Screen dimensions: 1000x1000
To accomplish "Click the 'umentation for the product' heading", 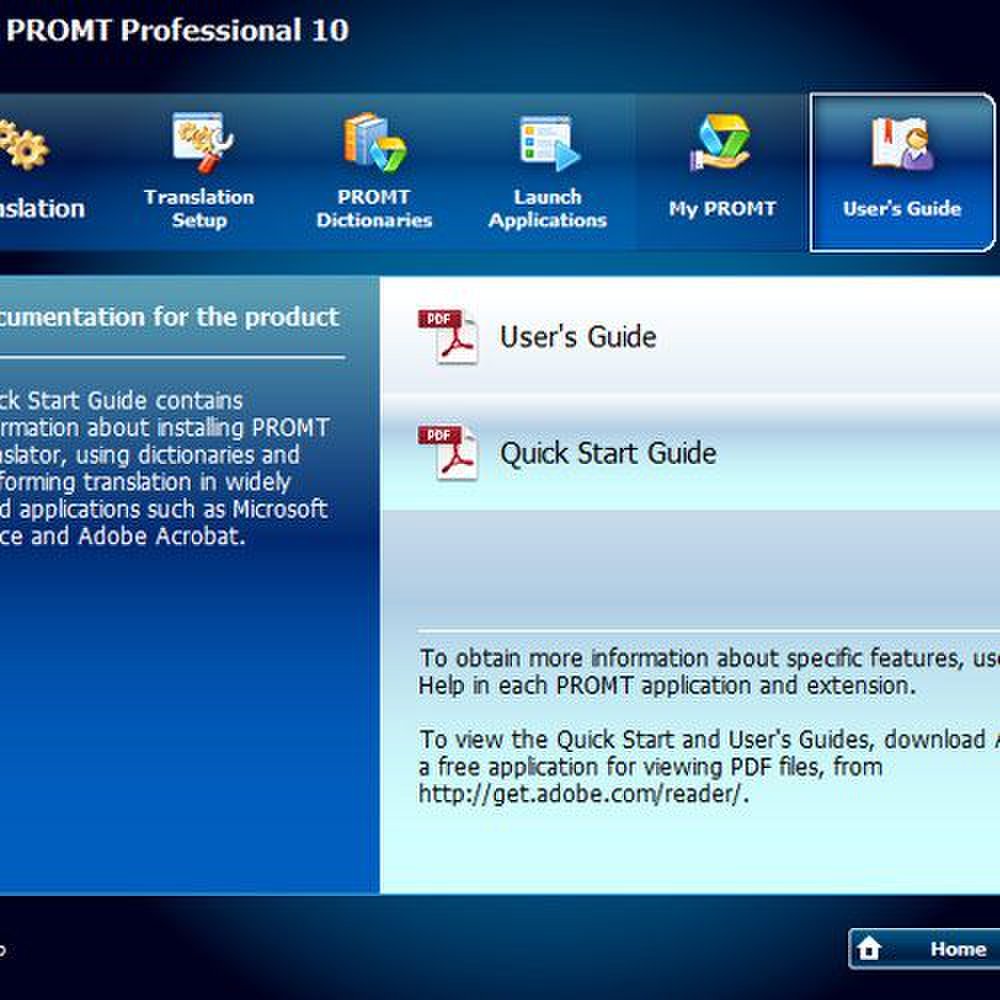I will coord(169,317).
